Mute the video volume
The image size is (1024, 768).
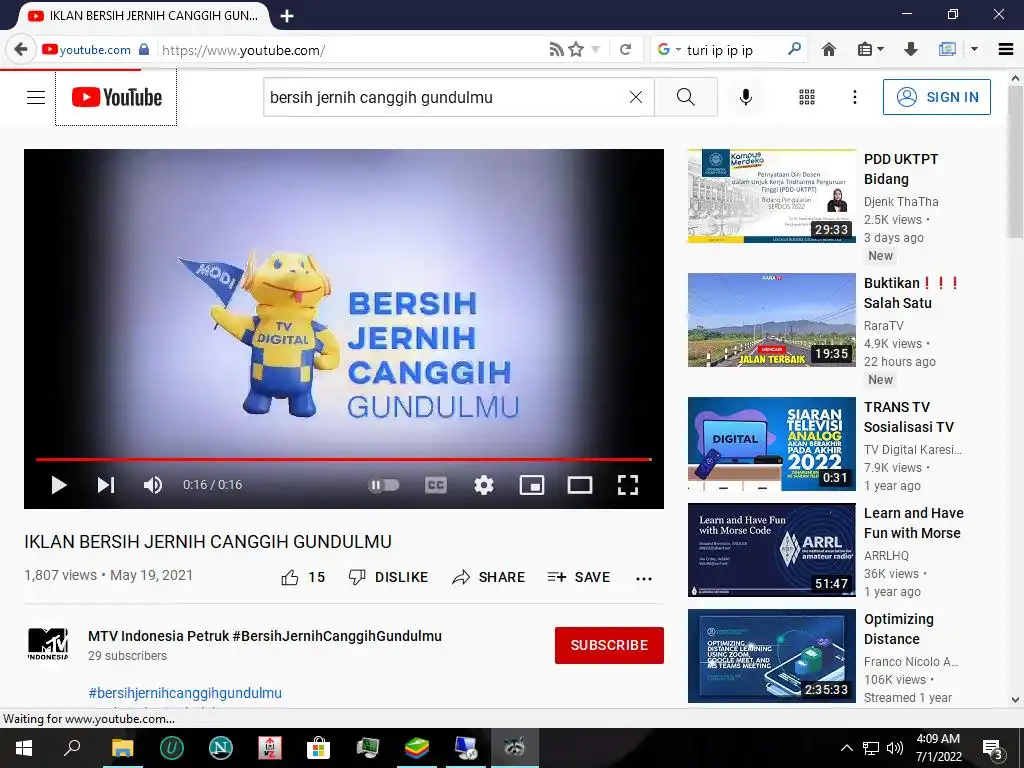(153, 485)
